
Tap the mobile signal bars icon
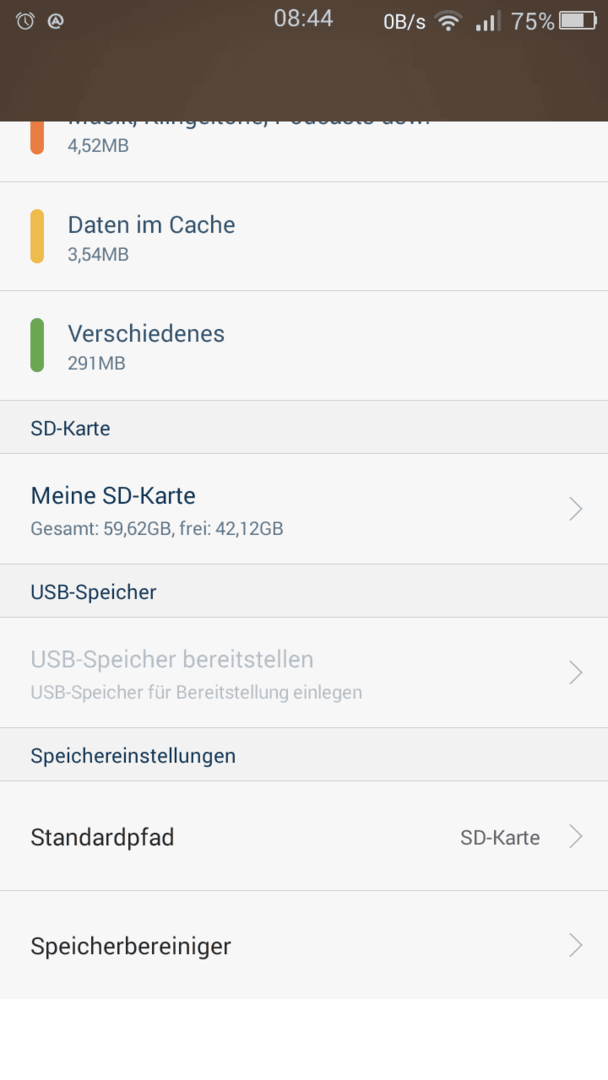[488, 21]
